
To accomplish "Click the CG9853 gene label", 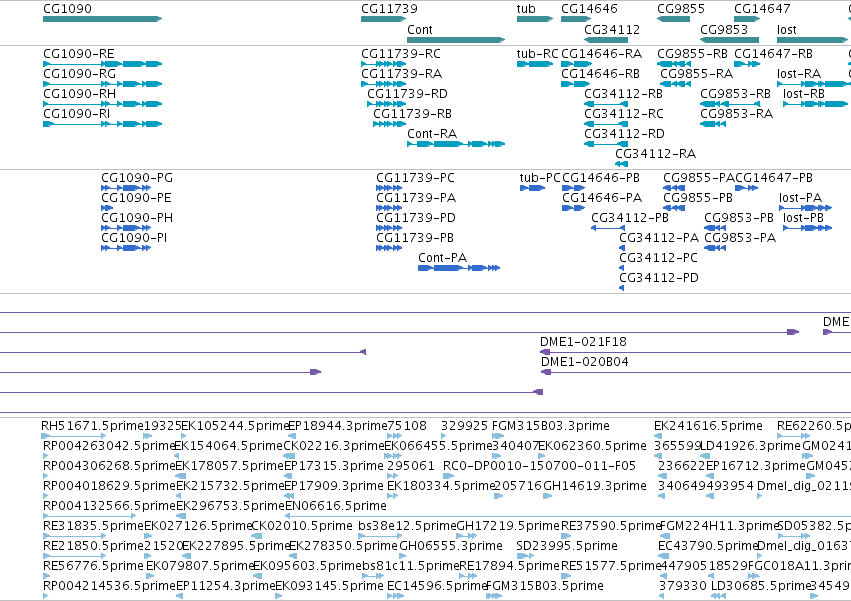I will tap(723, 30).
